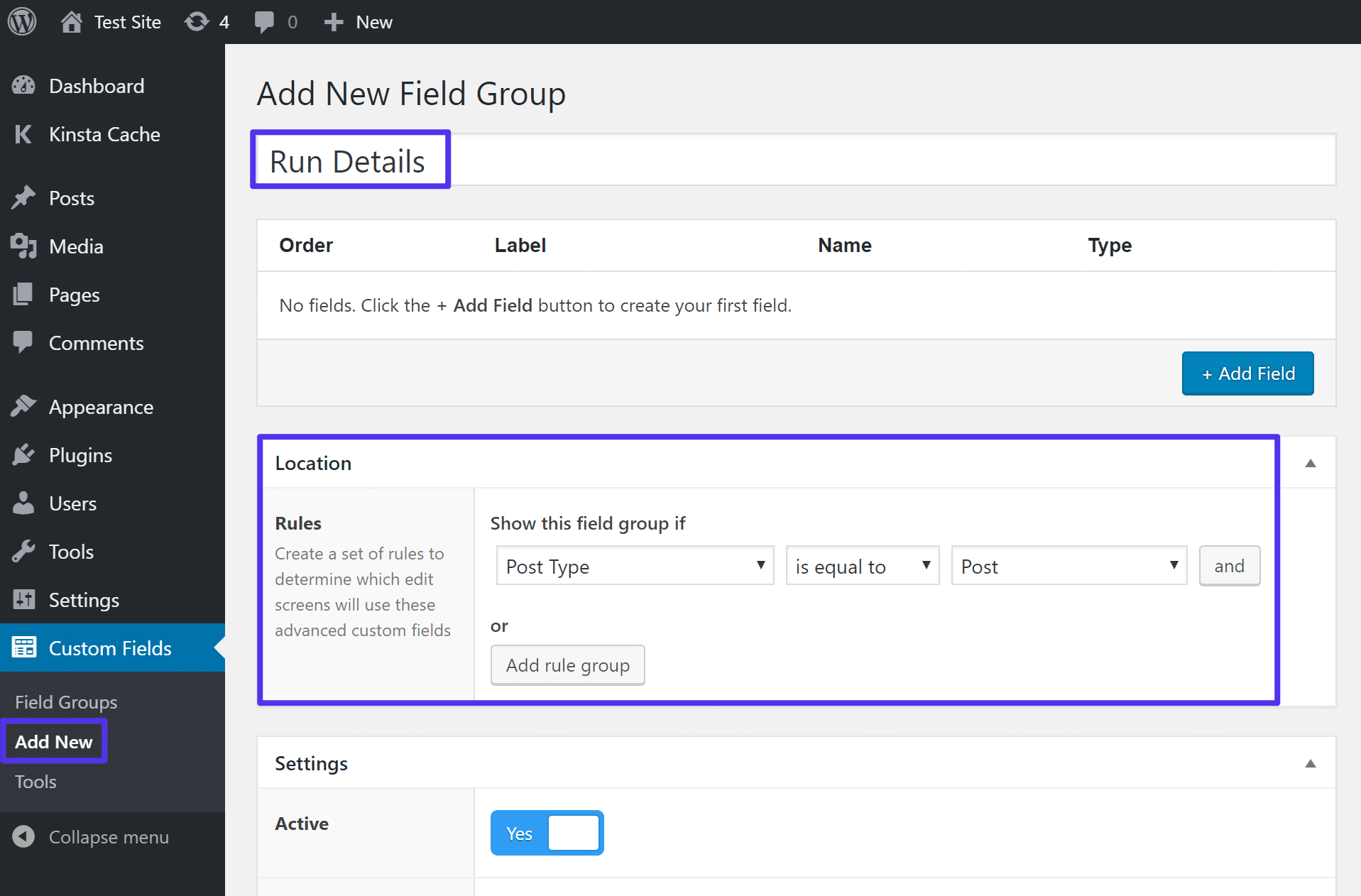Click the Posts pin icon

[x=23, y=198]
